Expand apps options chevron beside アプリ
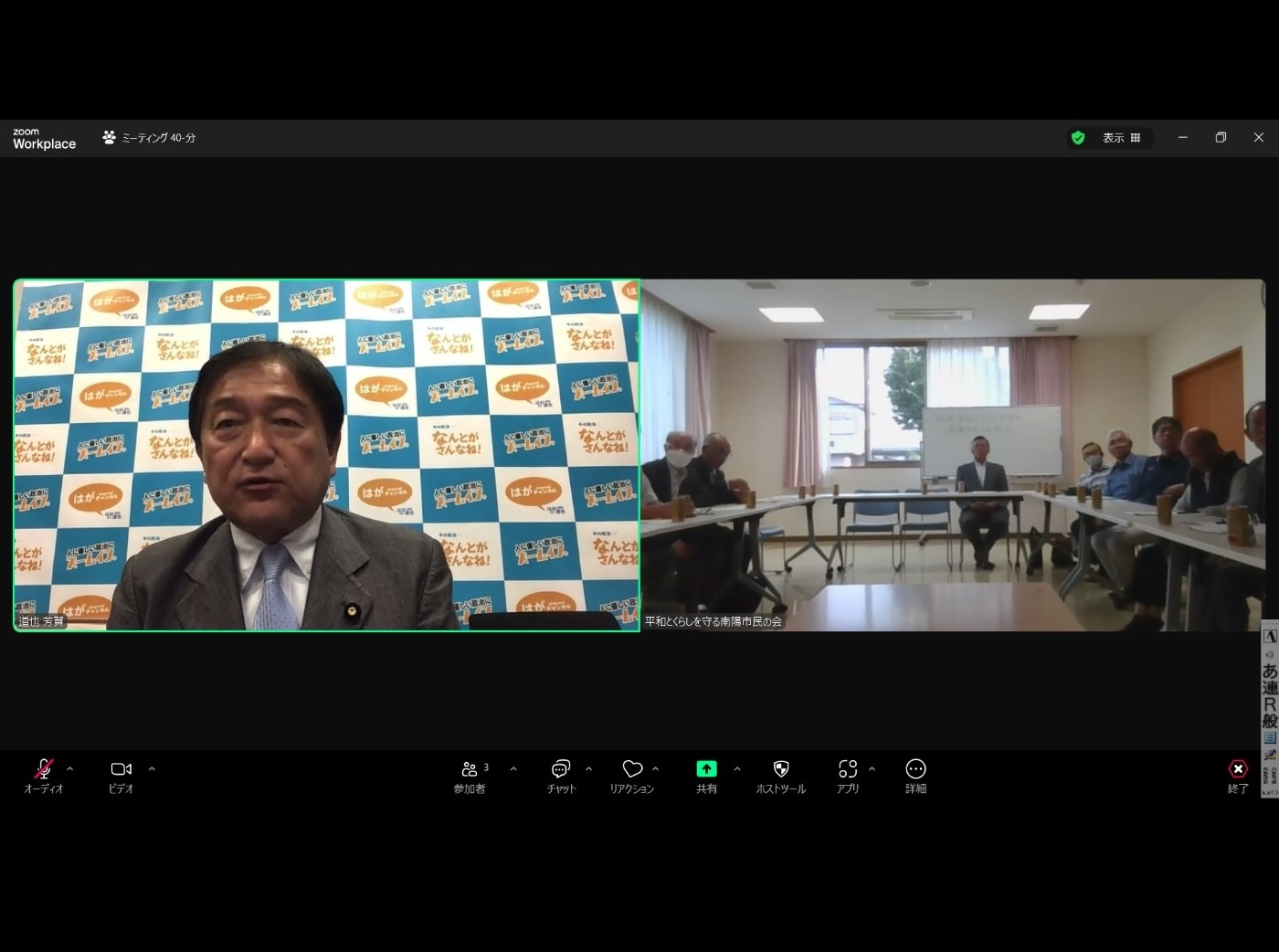 pos(872,768)
